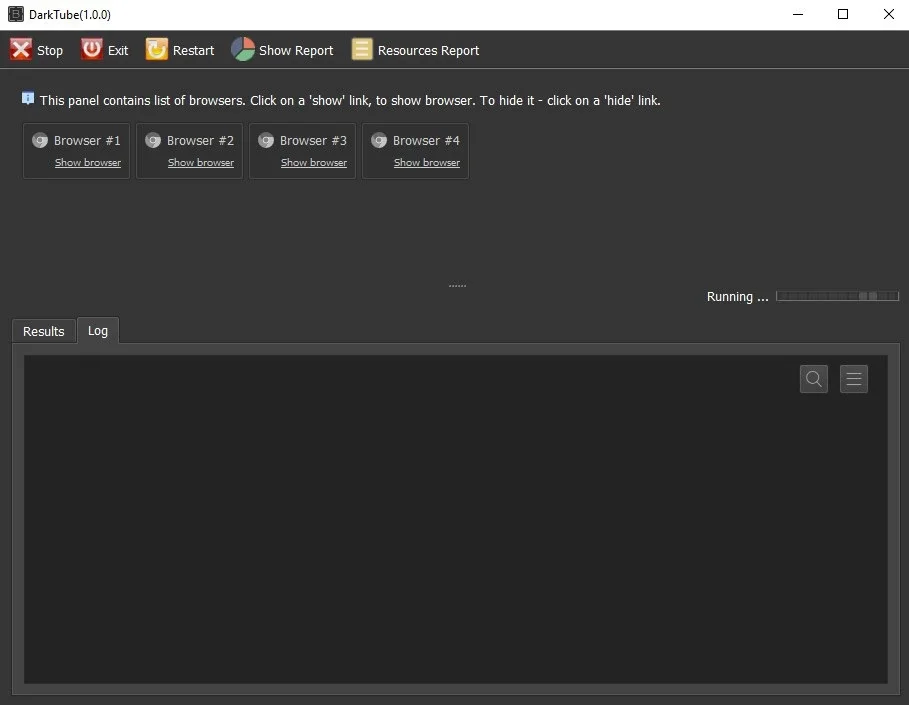Click the Browser #3 chrome icon
909x705 pixels.
[x=266, y=140]
